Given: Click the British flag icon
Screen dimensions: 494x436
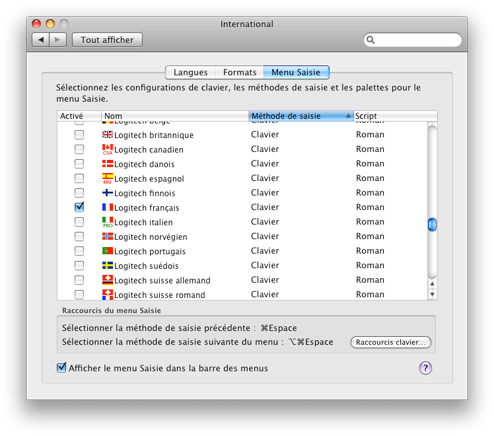Looking at the screenshot, I should (107, 134).
